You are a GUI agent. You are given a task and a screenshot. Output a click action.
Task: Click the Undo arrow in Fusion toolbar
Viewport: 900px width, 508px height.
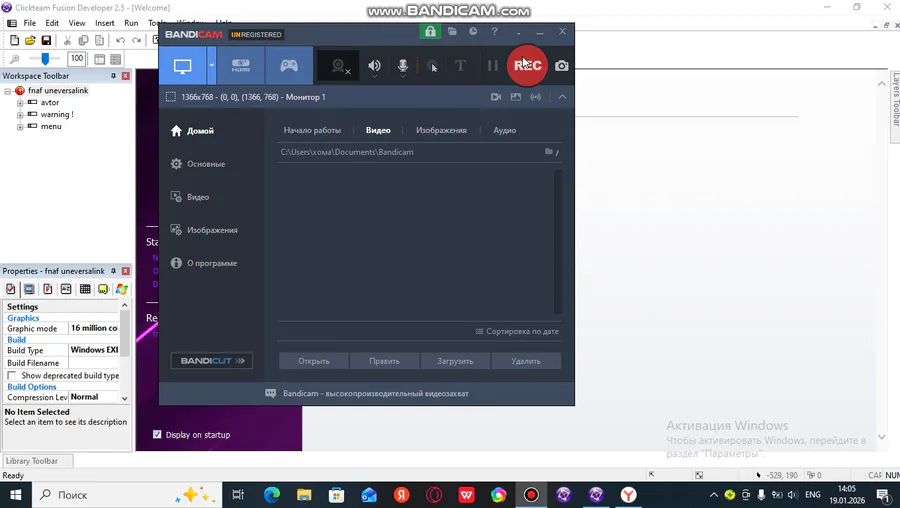click(120, 40)
